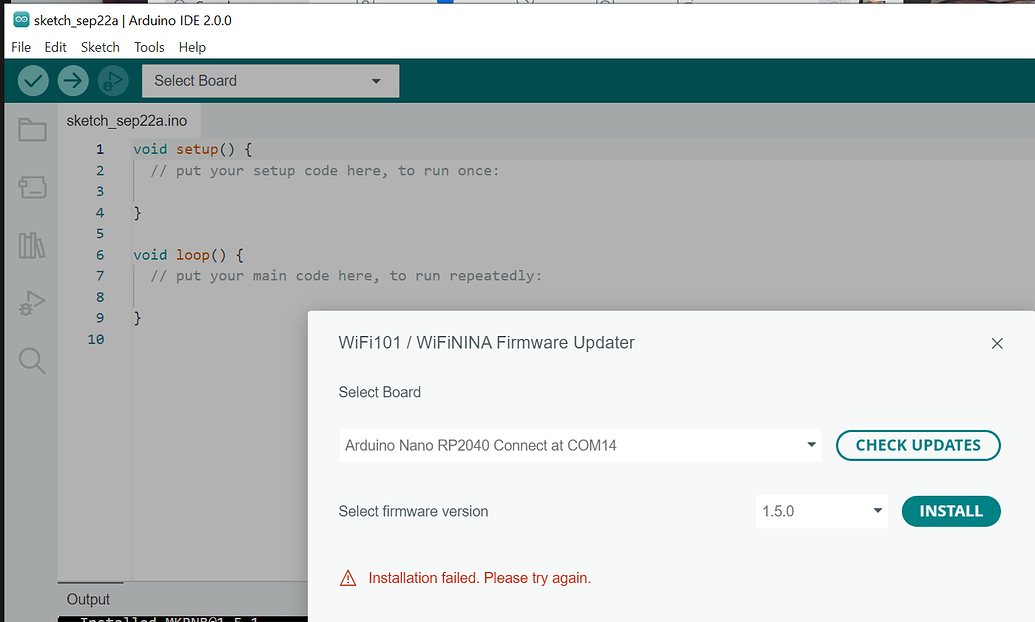The height and width of the screenshot is (622, 1035).
Task: Click the installation failed warning icon
Action: coord(348,577)
